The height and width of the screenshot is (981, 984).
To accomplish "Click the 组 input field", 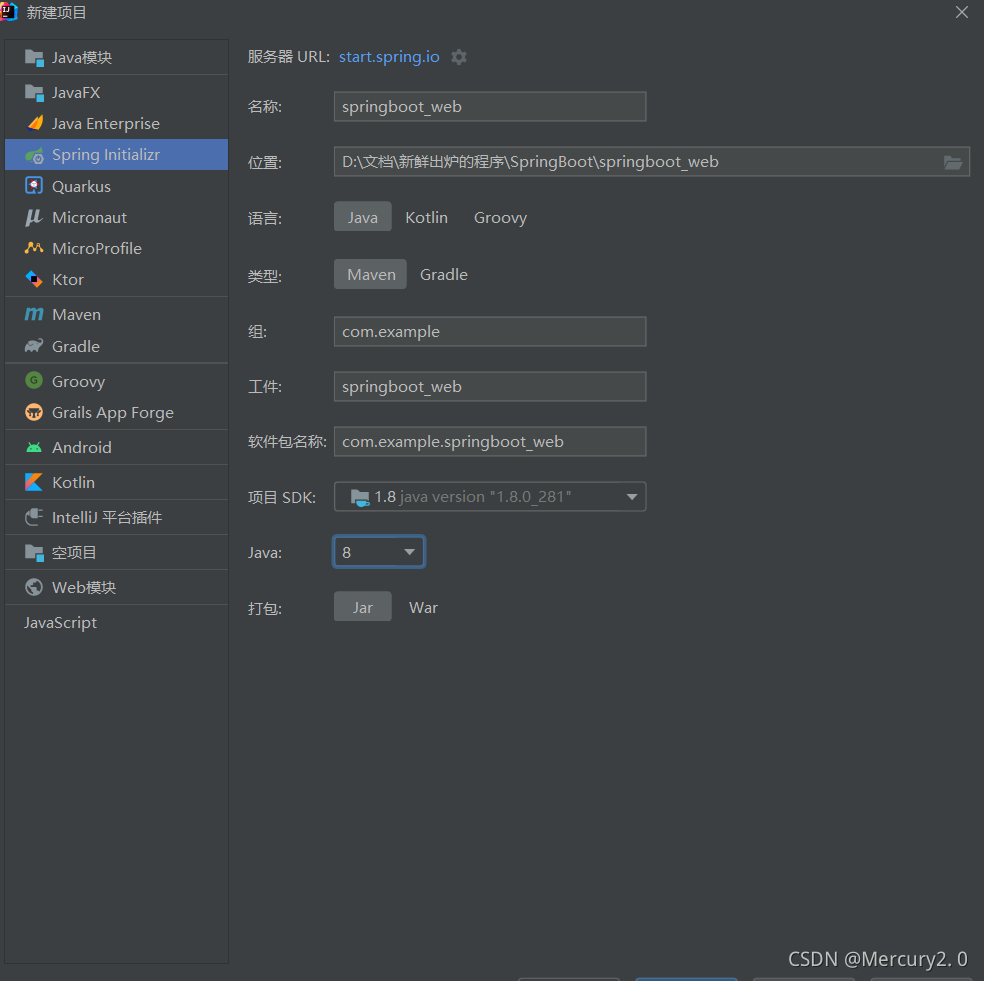I will tap(490, 331).
